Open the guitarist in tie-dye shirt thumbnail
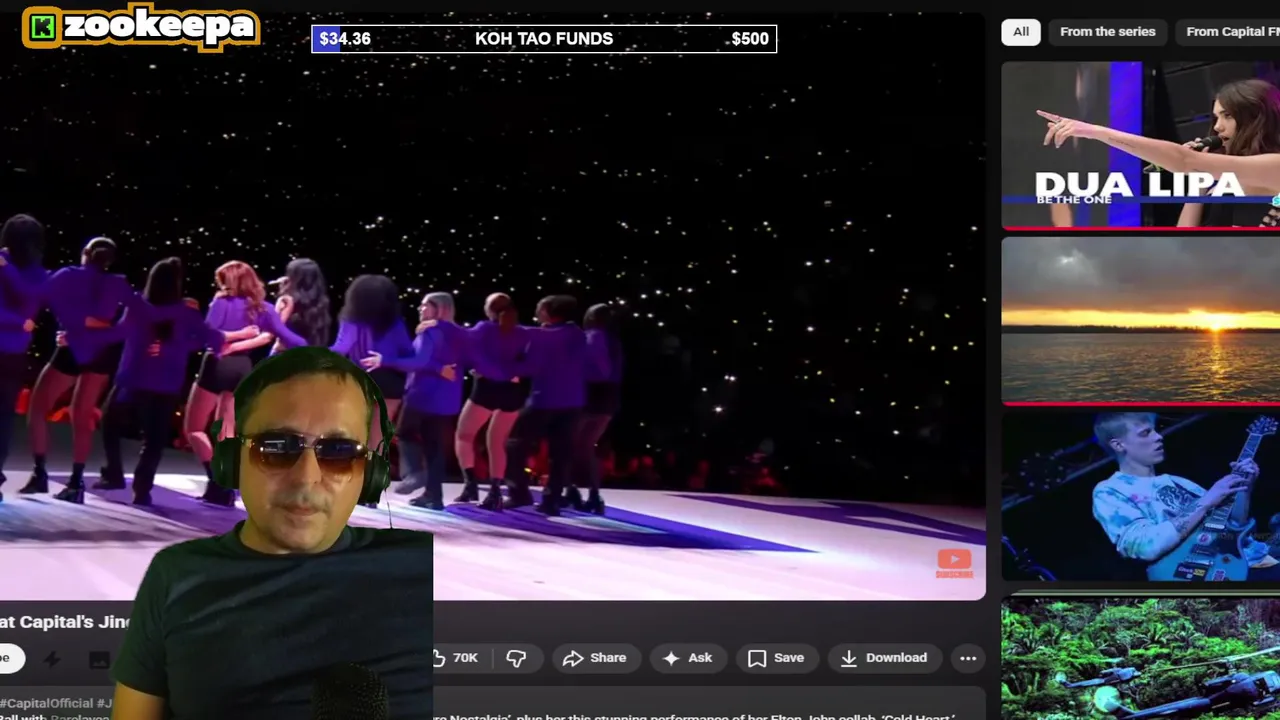The width and height of the screenshot is (1280, 720). (1140, 497)
